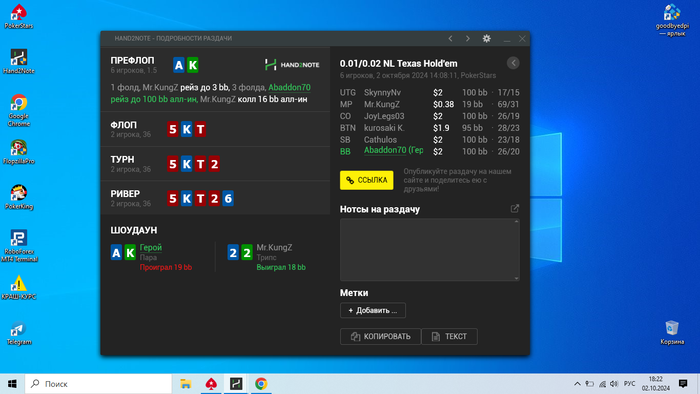700x394 pixels.
Task: Open Google Chrome desktop shortcut
Action: (x=19, y=110)
